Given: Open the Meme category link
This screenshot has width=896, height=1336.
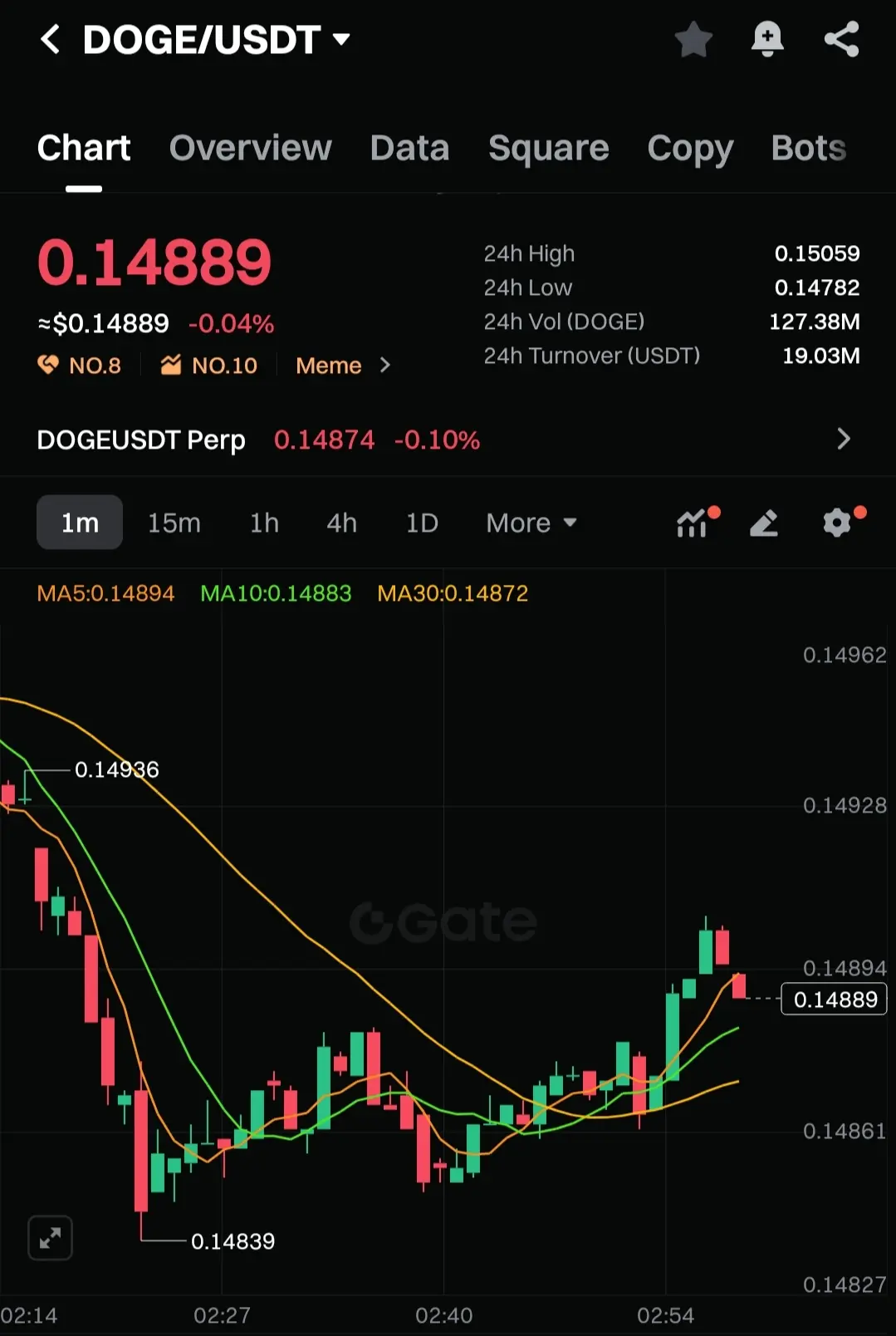Looking at the screenshot, I should point(328,366).
